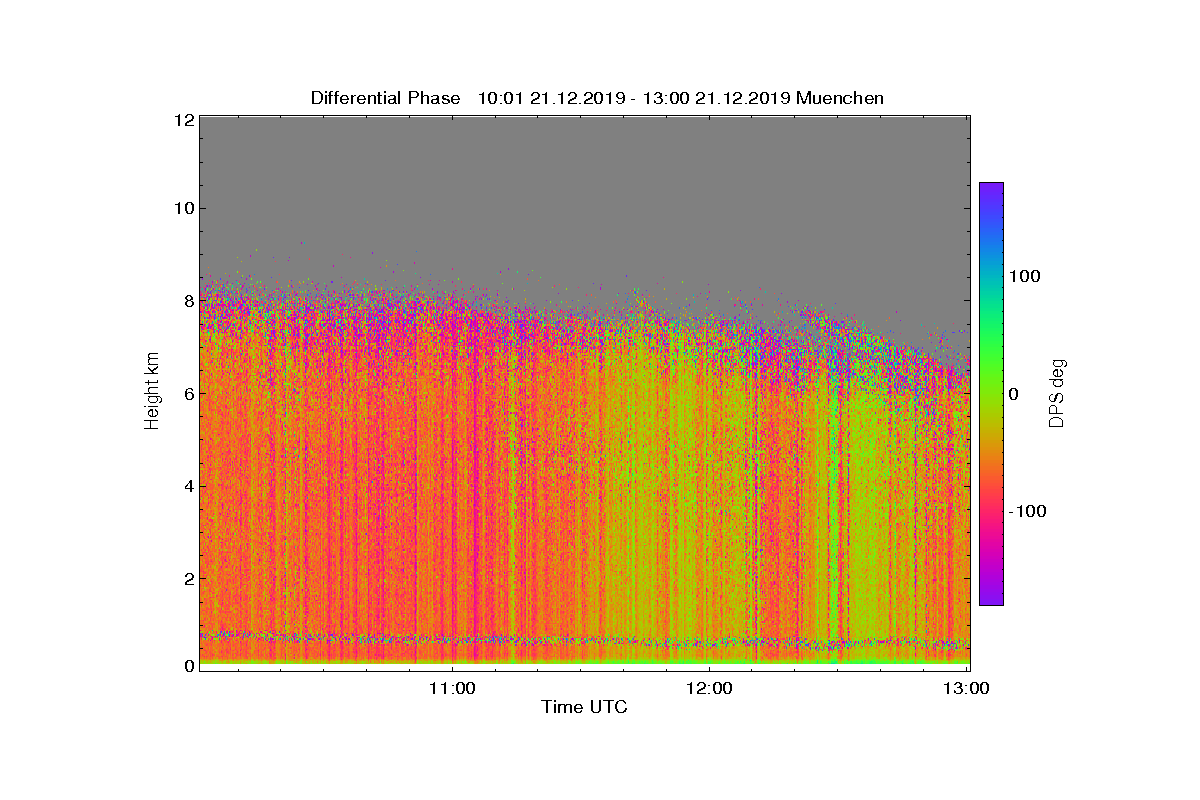Click the '2' height tick label
The width and height of the screenshot is (1200, 800).
[187, 578]
